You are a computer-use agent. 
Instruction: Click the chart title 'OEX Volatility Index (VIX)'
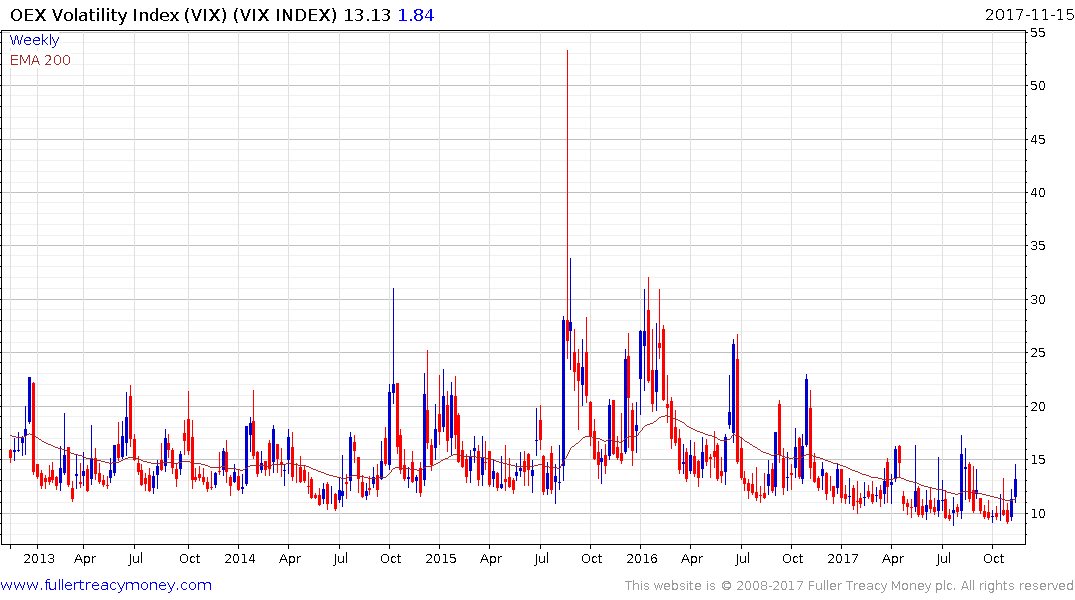[118, 15]
